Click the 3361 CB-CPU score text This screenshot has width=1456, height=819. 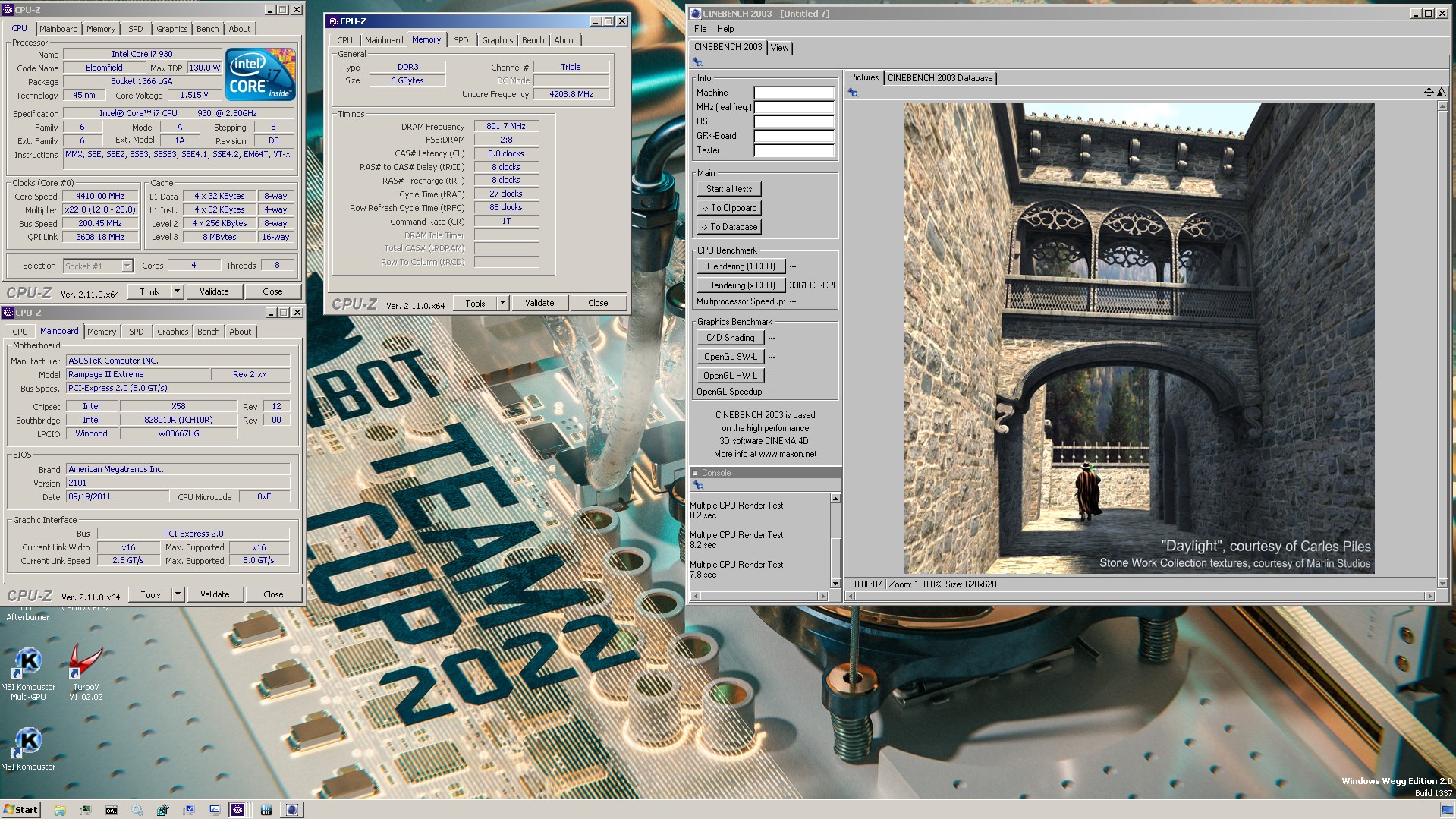click(812, 285)
